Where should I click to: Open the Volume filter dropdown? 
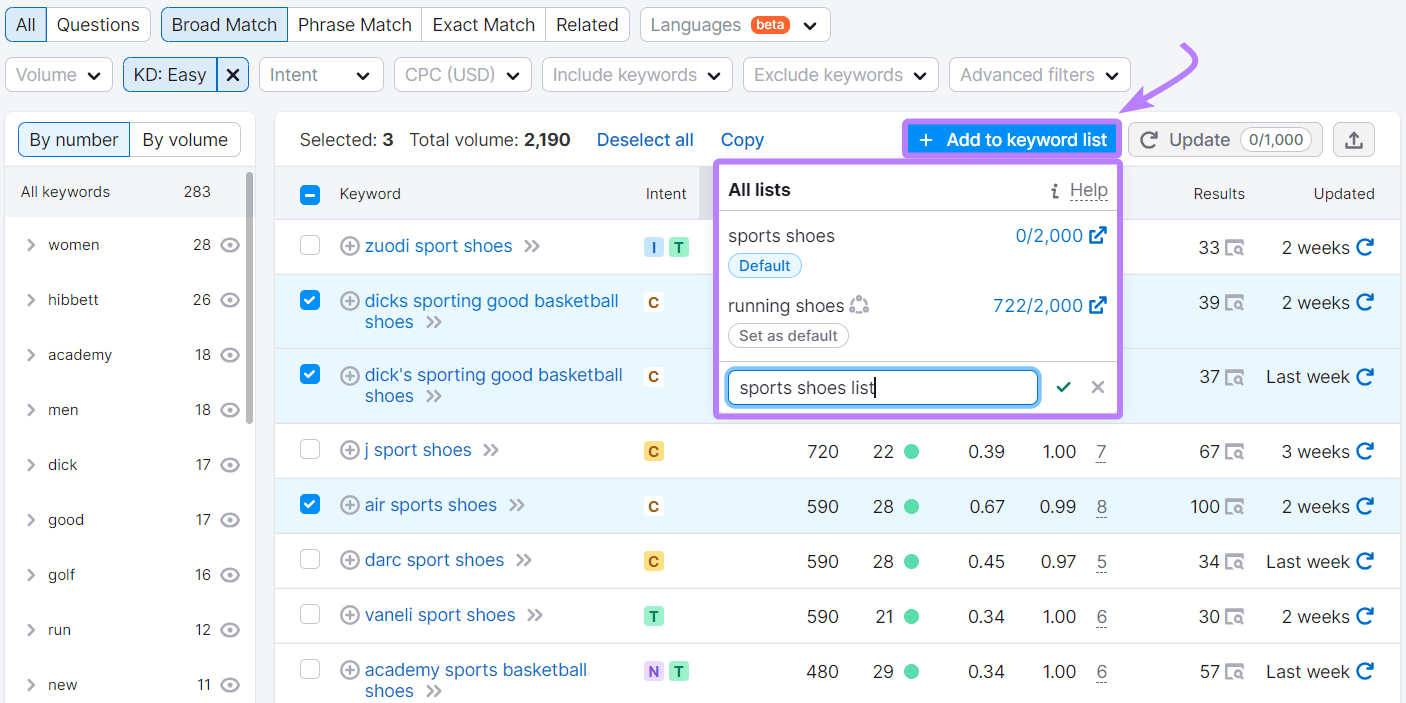(x=58, y=74)
